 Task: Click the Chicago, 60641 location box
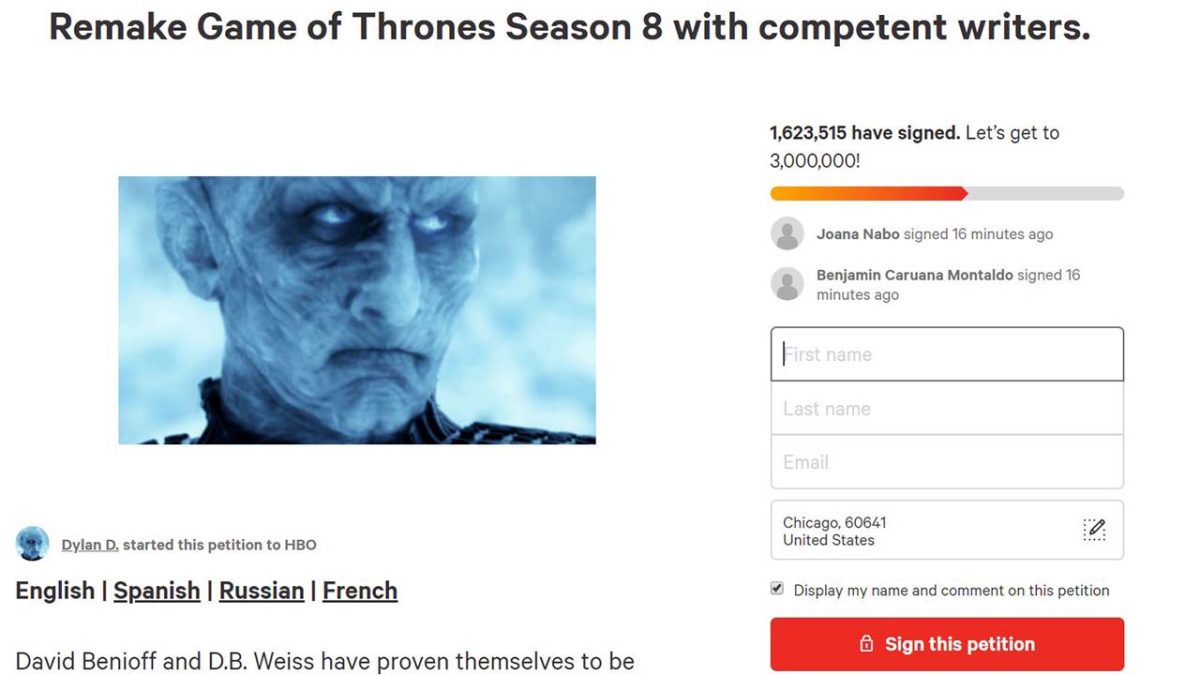coord(920,530)
